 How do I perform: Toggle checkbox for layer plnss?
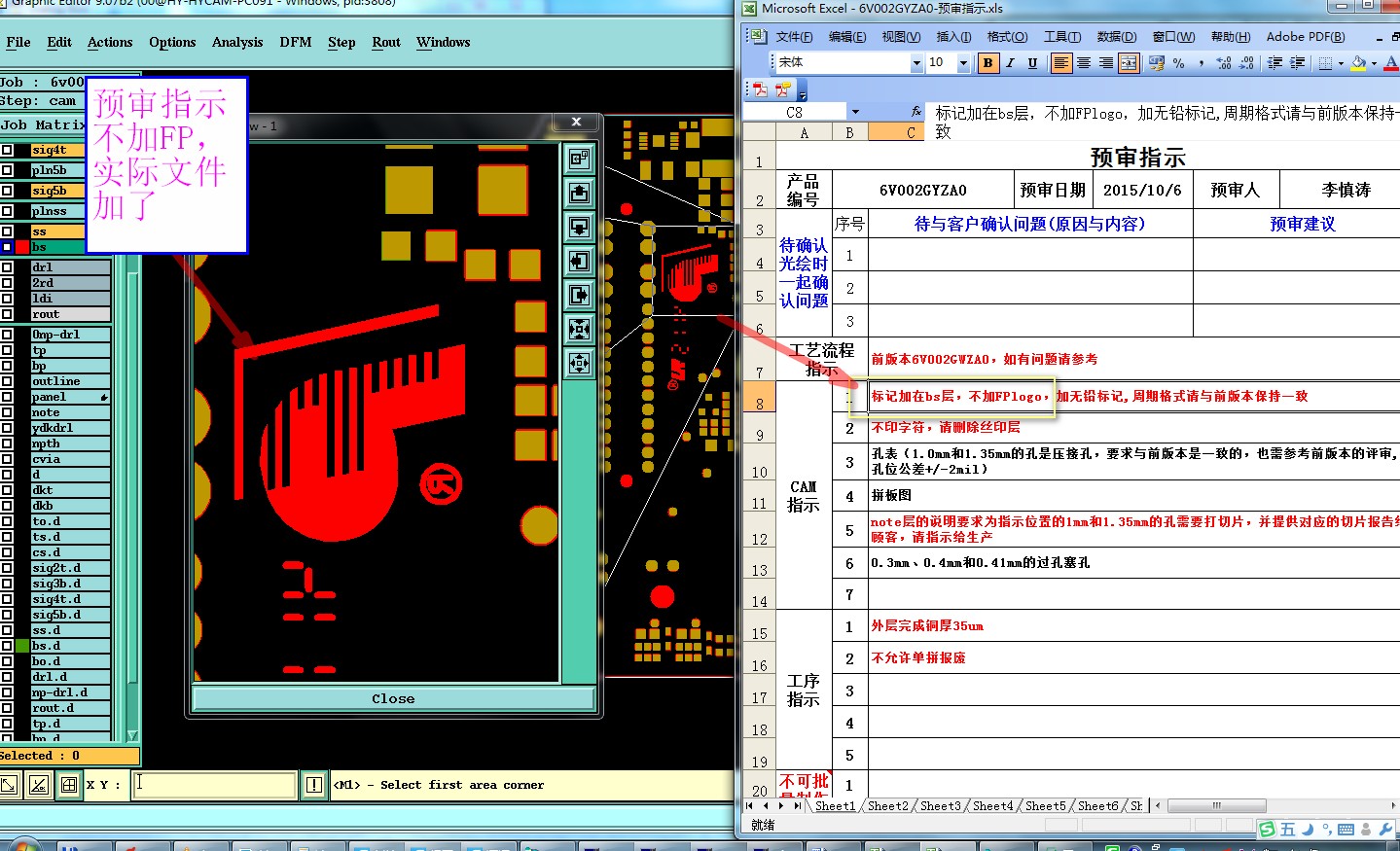point(7,211)
